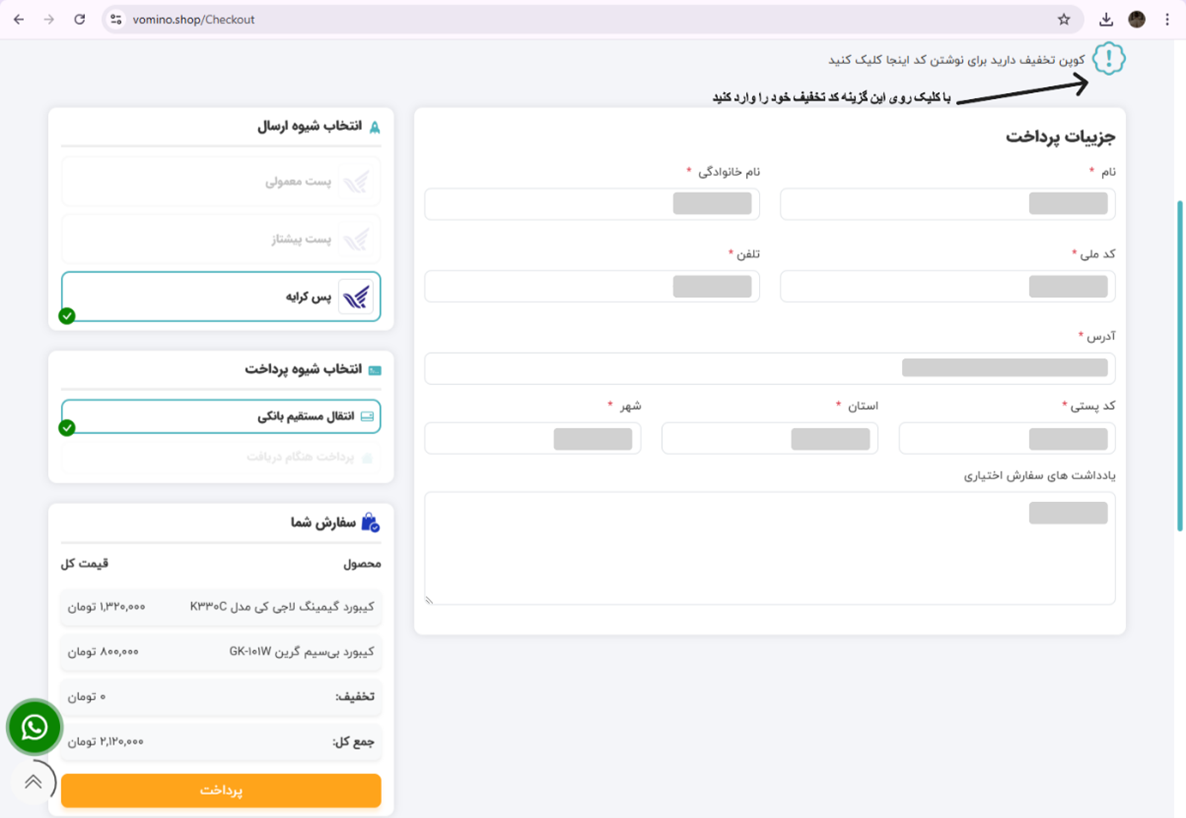Image resolution: width=1186 pixels, height=818 pixels.
Task: Select پس کرایه shipping option
Action: (x=221, y=297)
